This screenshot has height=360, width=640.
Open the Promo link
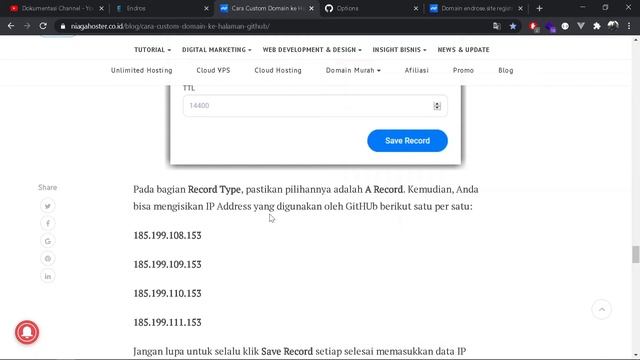[x=463, y=70]
